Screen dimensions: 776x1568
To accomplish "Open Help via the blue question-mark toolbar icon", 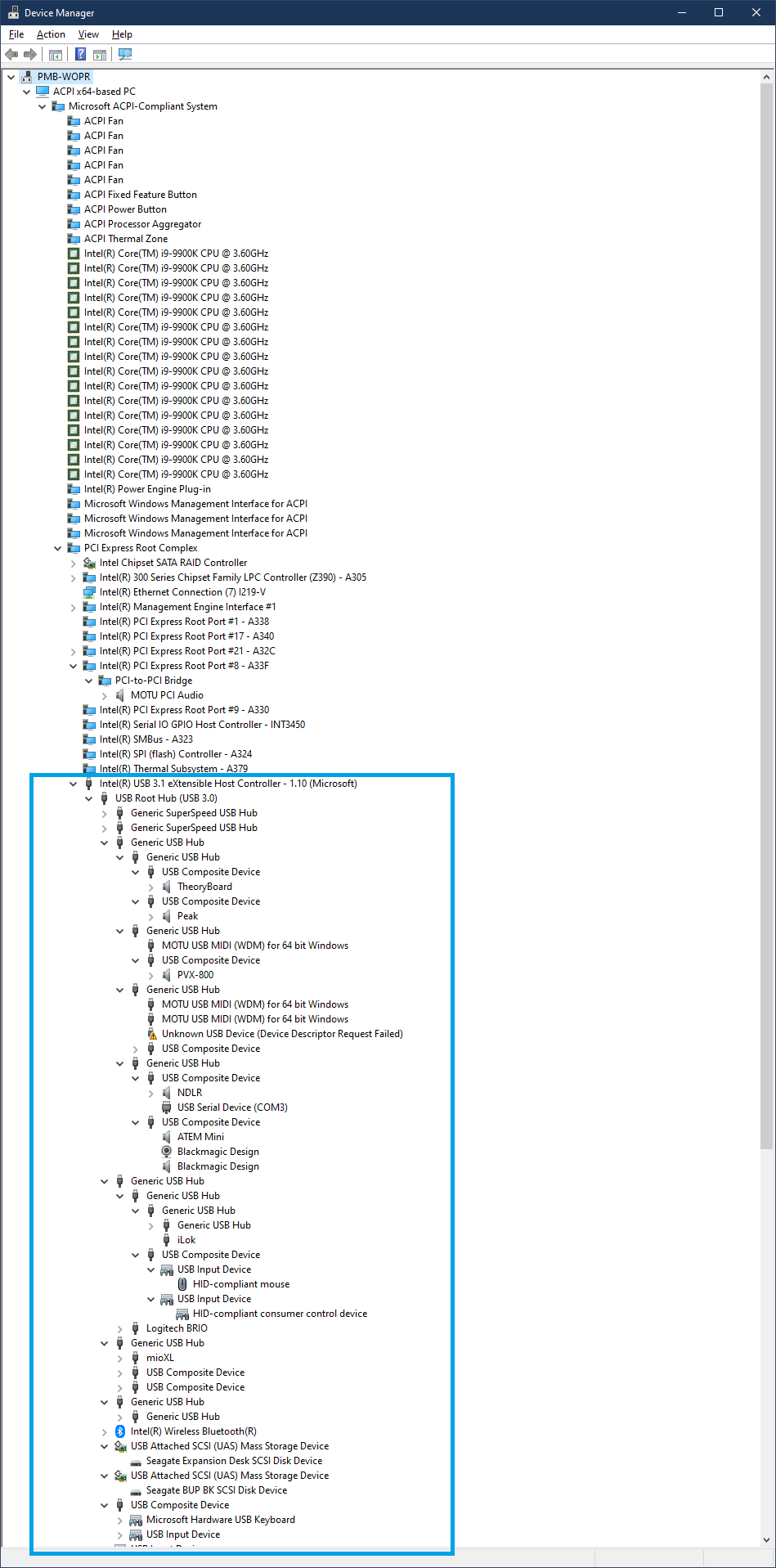I will click(x=80, y=54).
